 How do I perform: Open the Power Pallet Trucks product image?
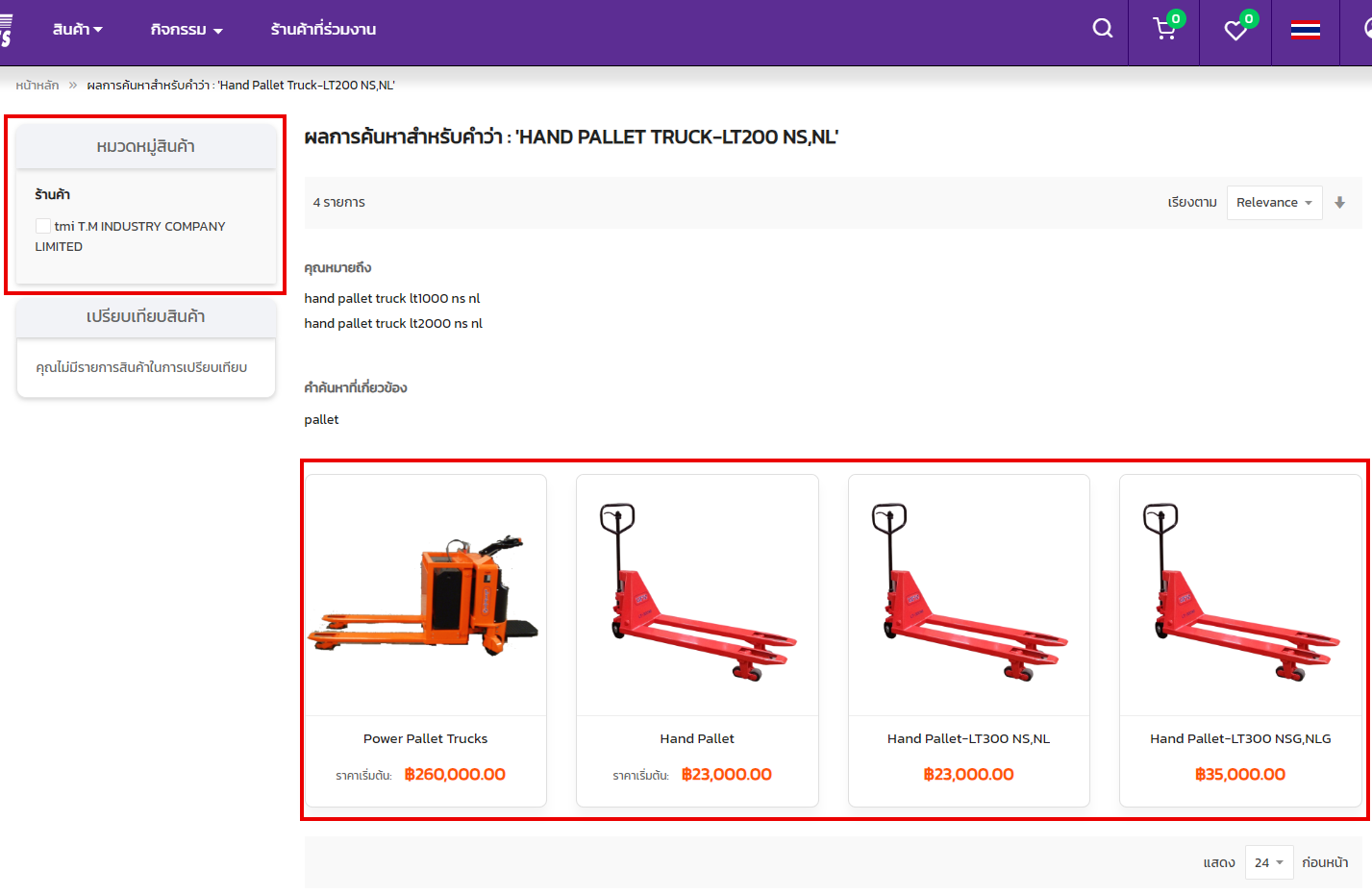426,596
